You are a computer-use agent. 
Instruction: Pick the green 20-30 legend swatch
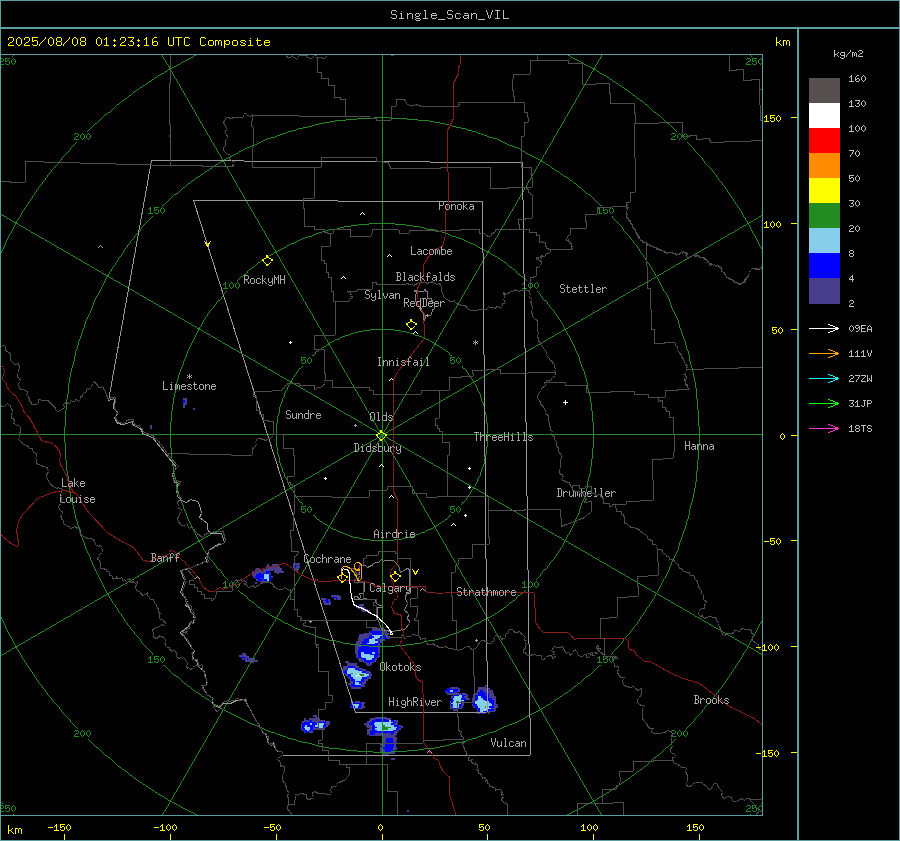point(824,216)
